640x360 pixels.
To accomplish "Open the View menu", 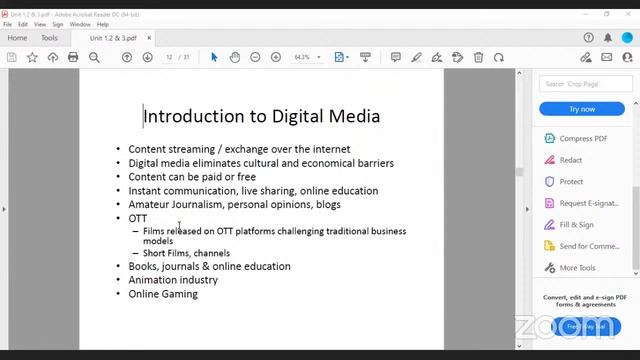I will point(40,24).
